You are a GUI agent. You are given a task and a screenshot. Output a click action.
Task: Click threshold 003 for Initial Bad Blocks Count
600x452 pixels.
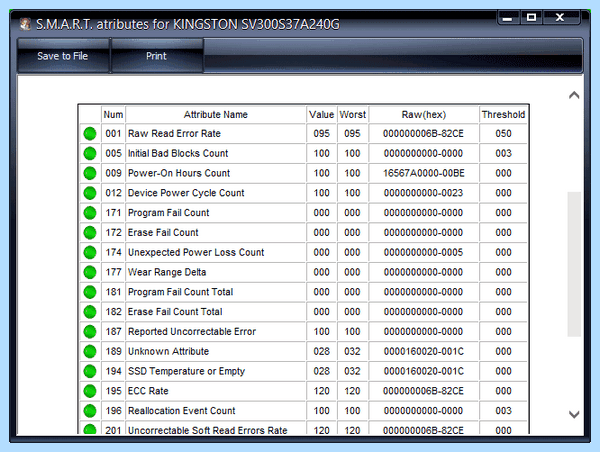coord(503,153)
